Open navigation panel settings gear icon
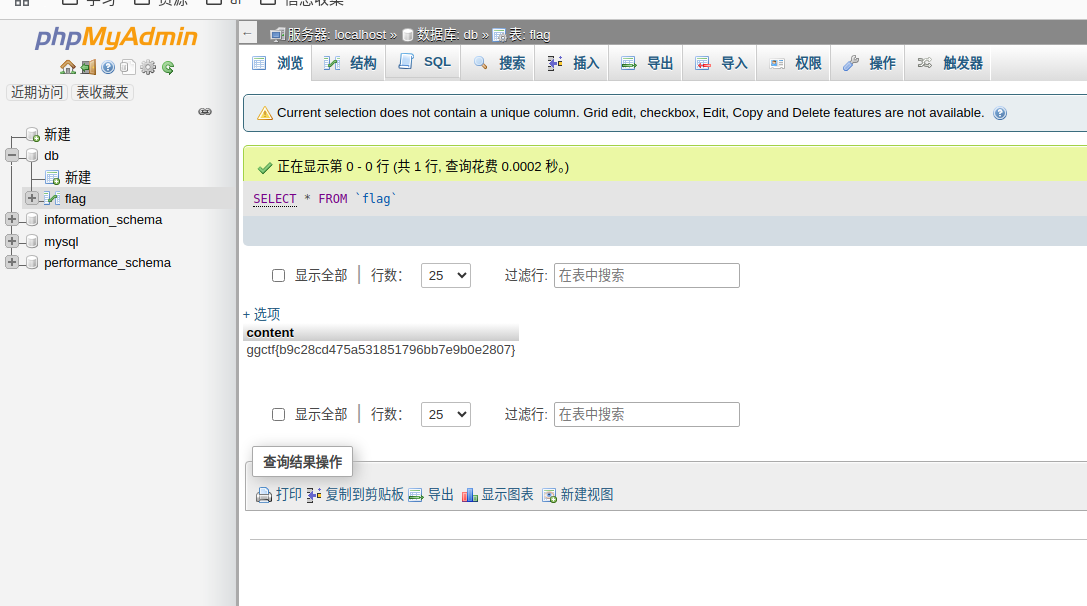This screenshot has height=606, width=1087. [x=148, y=68]
